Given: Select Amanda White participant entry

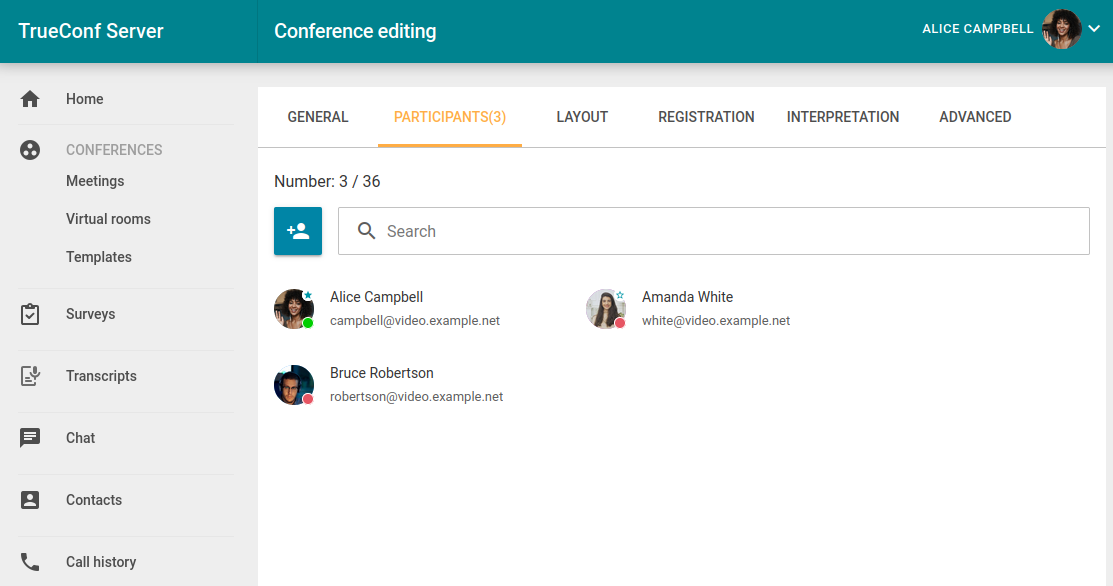Looking at the screenshot, I should (688, 308).
